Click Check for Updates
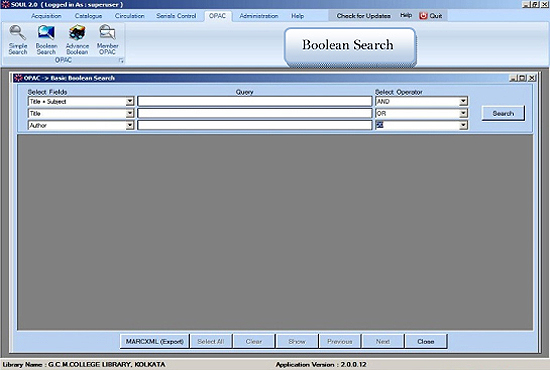 pos(363,16)
